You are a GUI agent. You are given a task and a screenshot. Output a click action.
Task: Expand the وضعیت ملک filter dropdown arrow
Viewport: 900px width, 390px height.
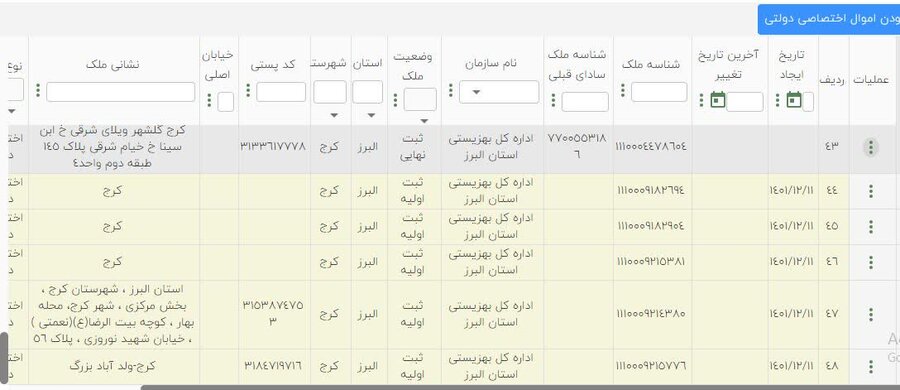(424, 121)
